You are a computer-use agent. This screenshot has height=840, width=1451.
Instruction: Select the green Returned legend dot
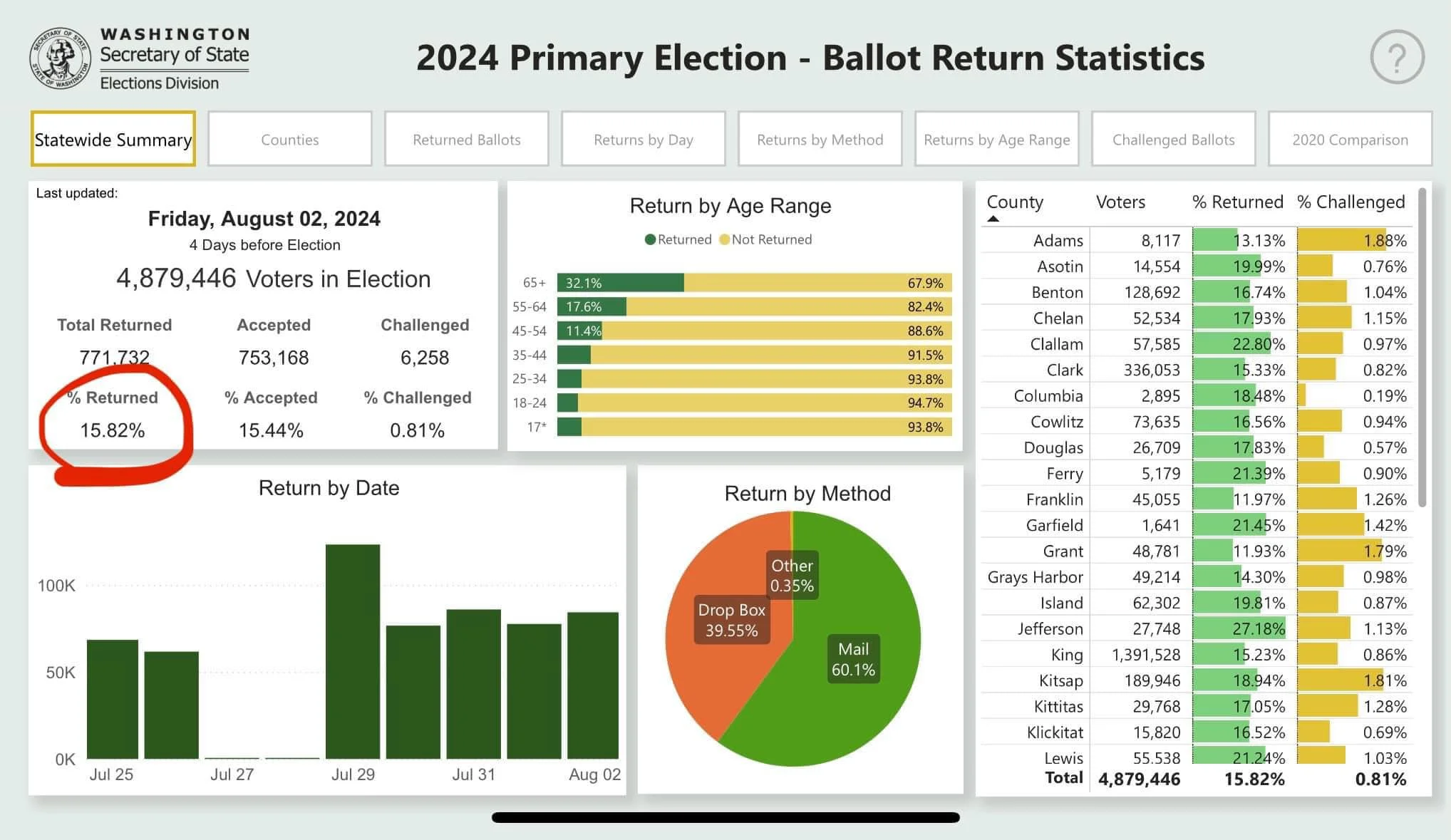click(x=650, y=239)
